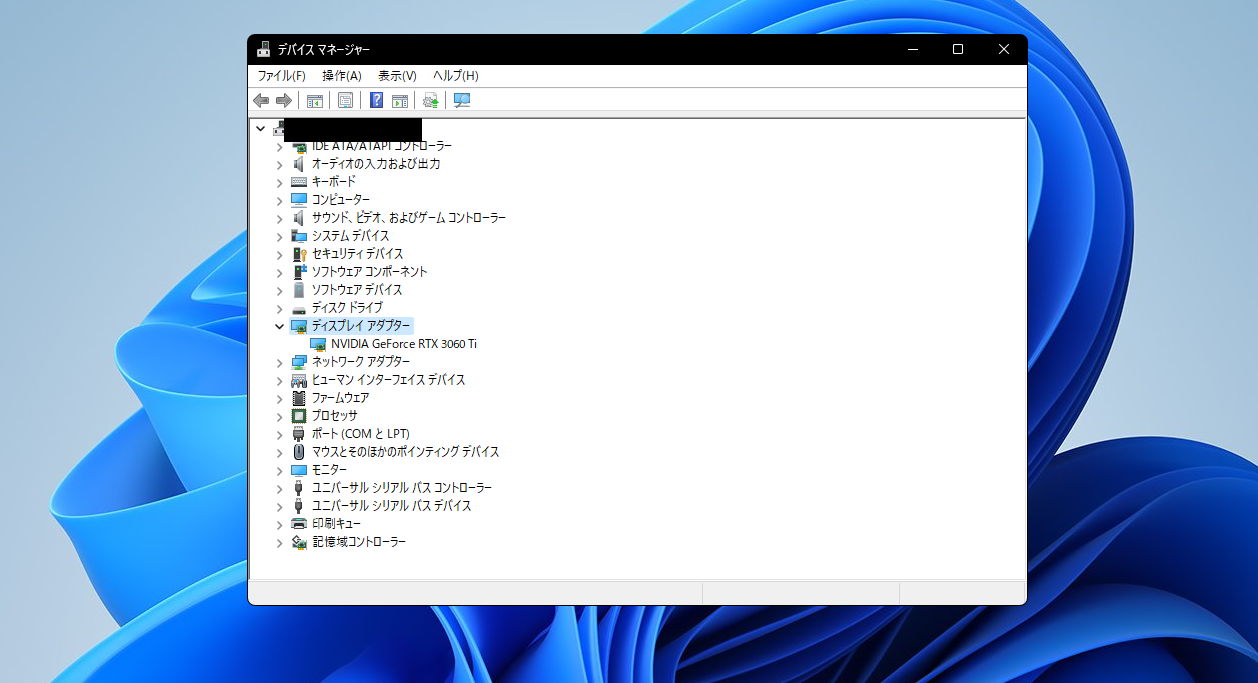
Task: Click the add drivers gear icon
Action: pos(431,100)
